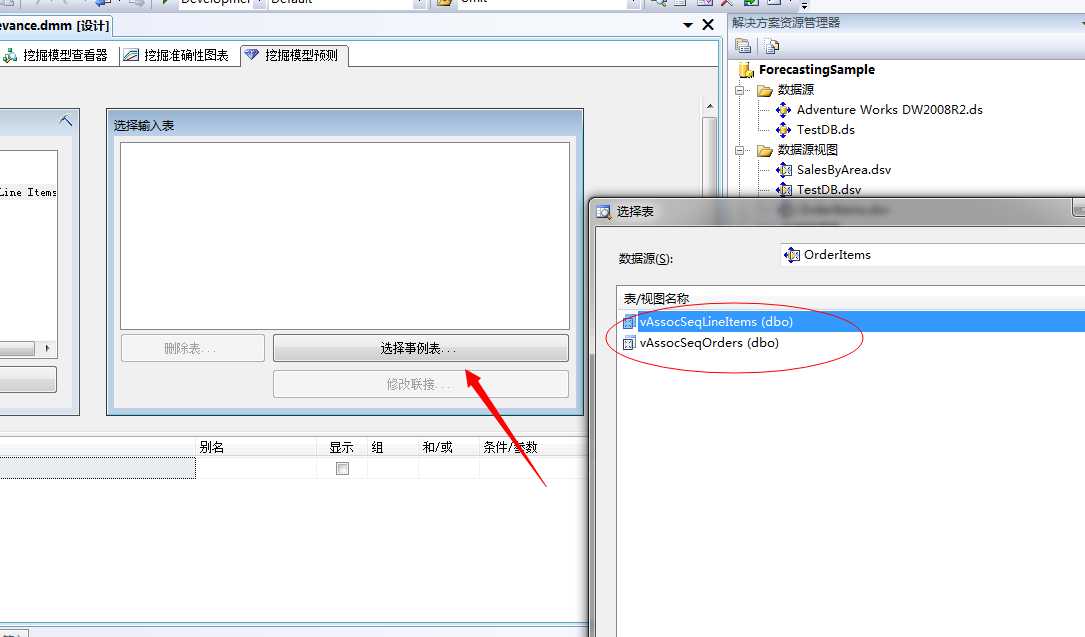
Task: Select the ForecastingSample project node
Action: pyautogui.click(x=817, y=70)
